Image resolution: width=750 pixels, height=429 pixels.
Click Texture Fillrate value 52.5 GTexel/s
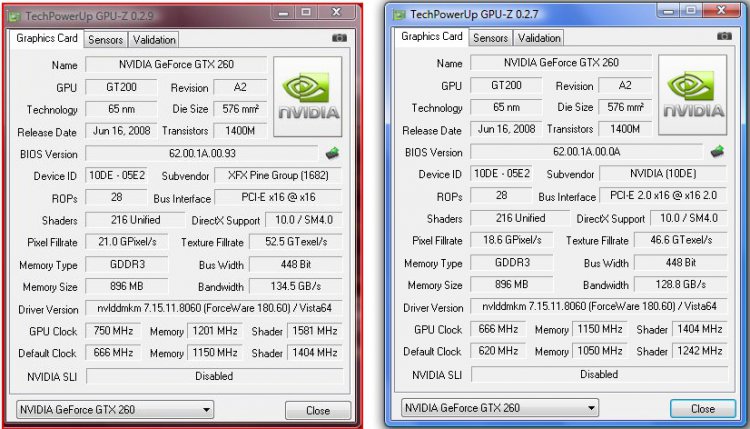296,242
